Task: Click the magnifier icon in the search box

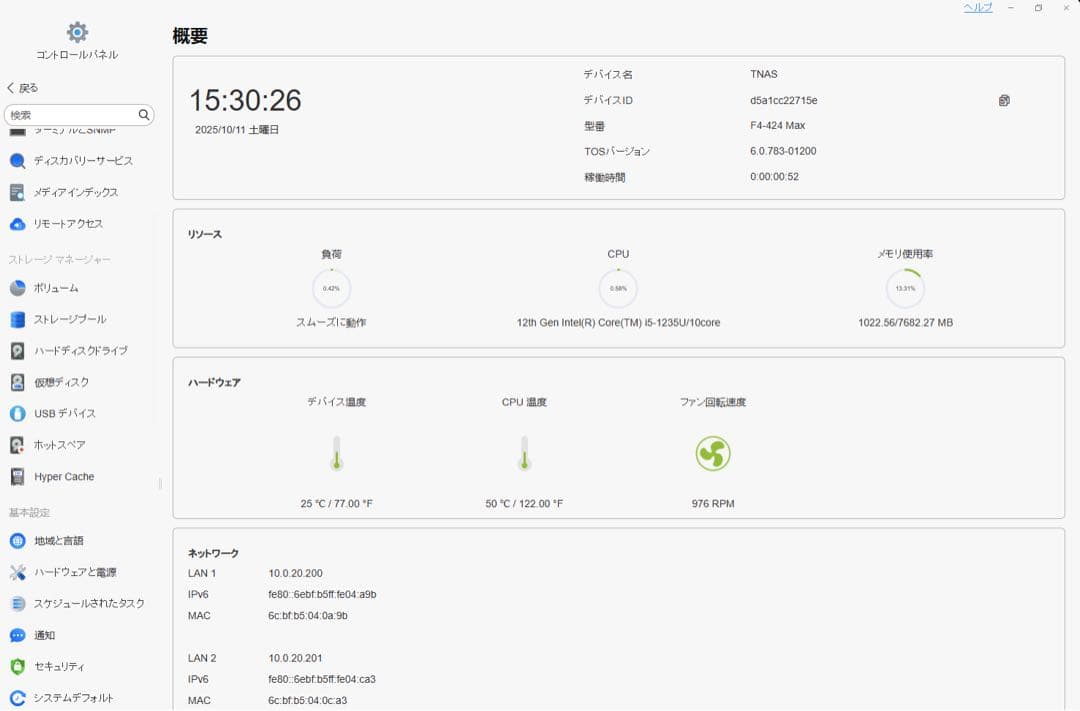Action: coord(144,115)
